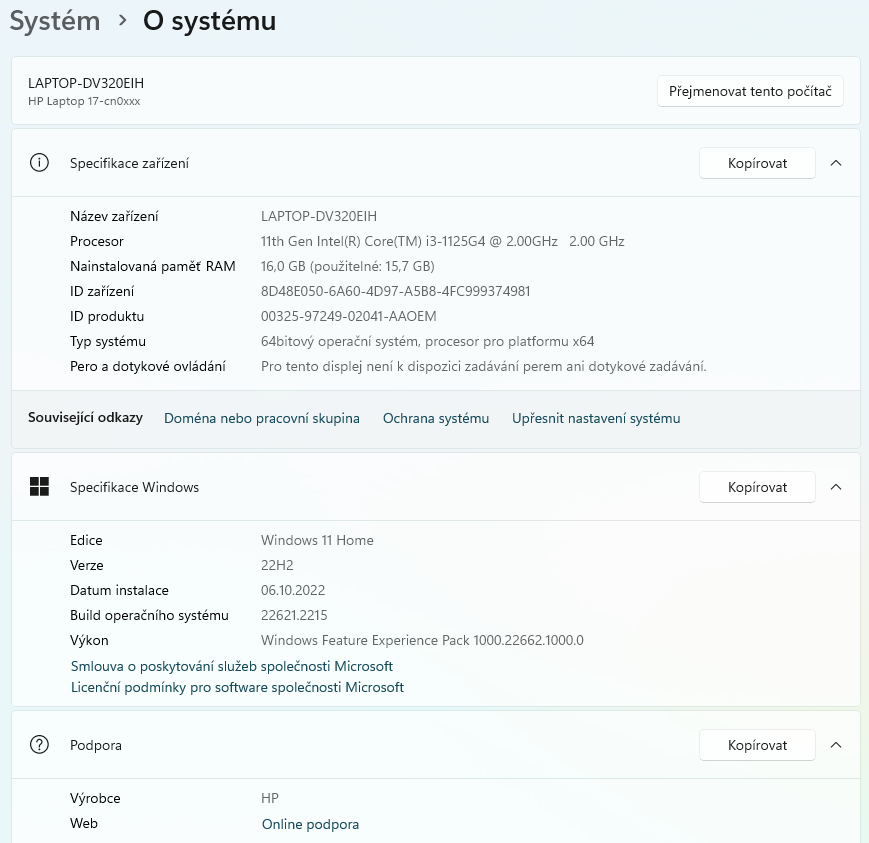Click the breadcrumb arrow between Systém and O systému
Image resolution: width=869 pixels, height=843 pixels.
[122, 21]
